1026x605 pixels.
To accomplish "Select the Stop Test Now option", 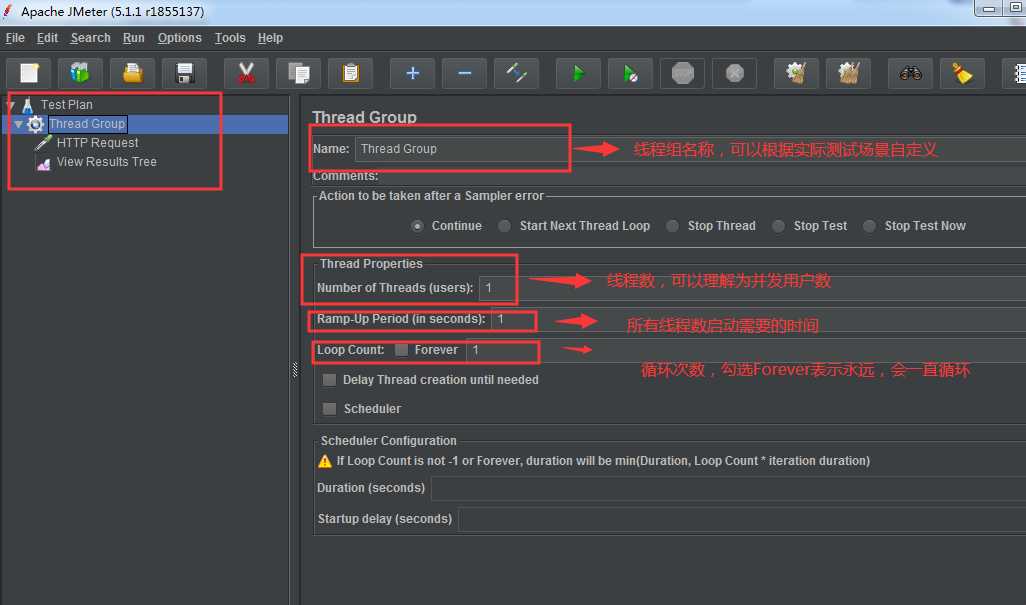I will (x=869, y=226).
